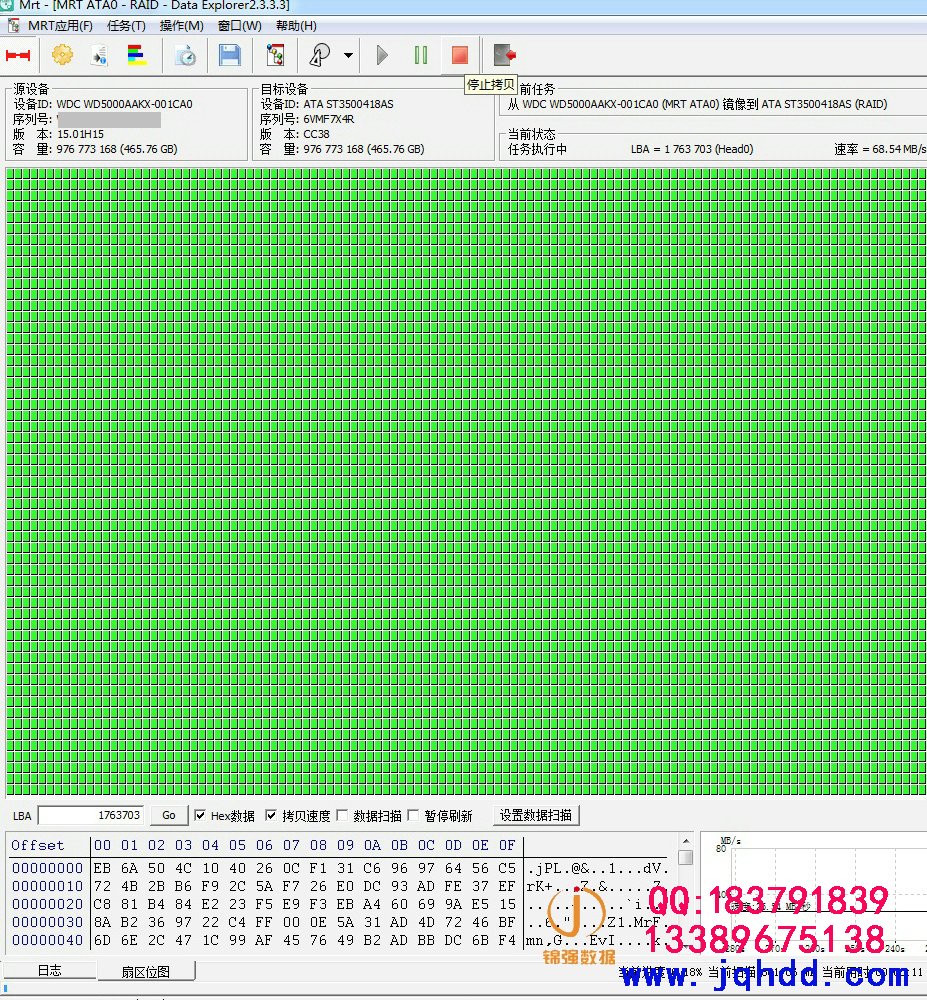927x1000 pixels.
Task: Click hex row offset 00000020
Action: pyautogui.click(x=47, y=904)
